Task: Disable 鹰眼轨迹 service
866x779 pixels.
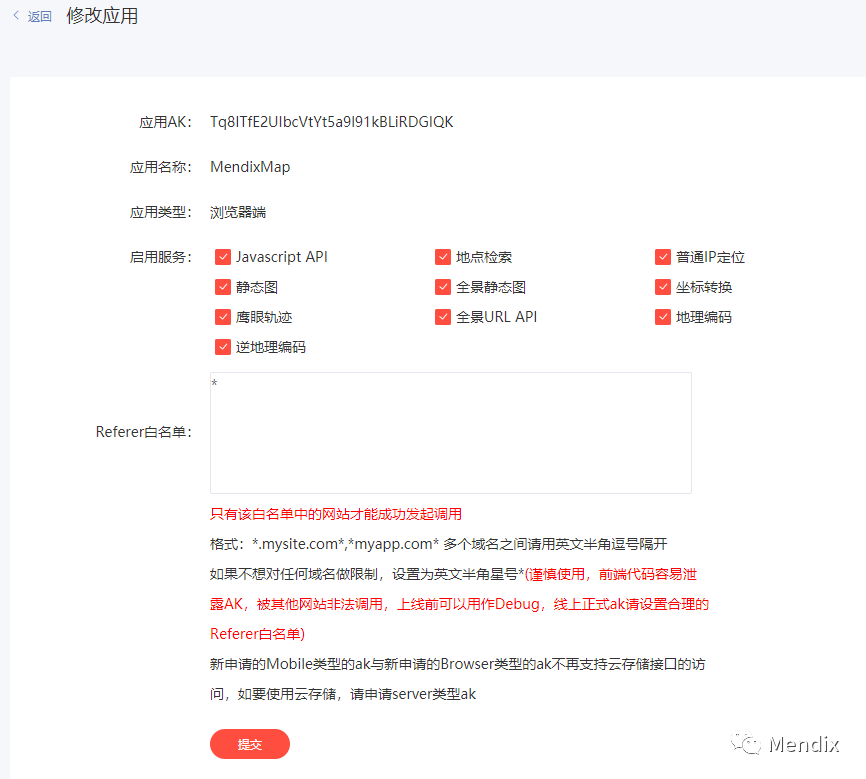Action: click(x=223, y=317)
